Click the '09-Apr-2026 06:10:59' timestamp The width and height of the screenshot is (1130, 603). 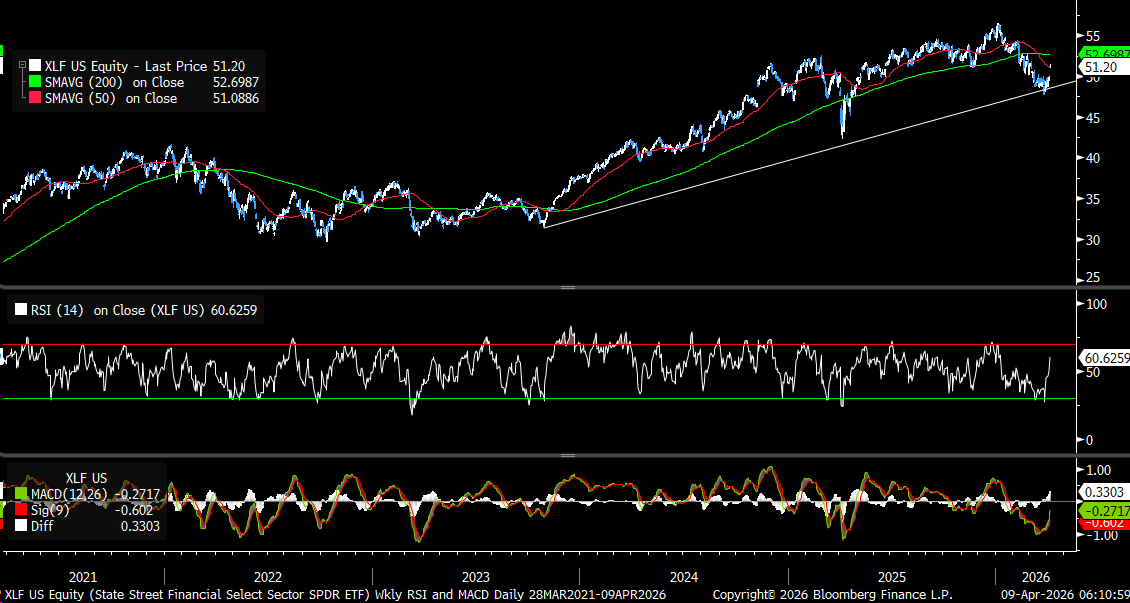(1065, 596)
